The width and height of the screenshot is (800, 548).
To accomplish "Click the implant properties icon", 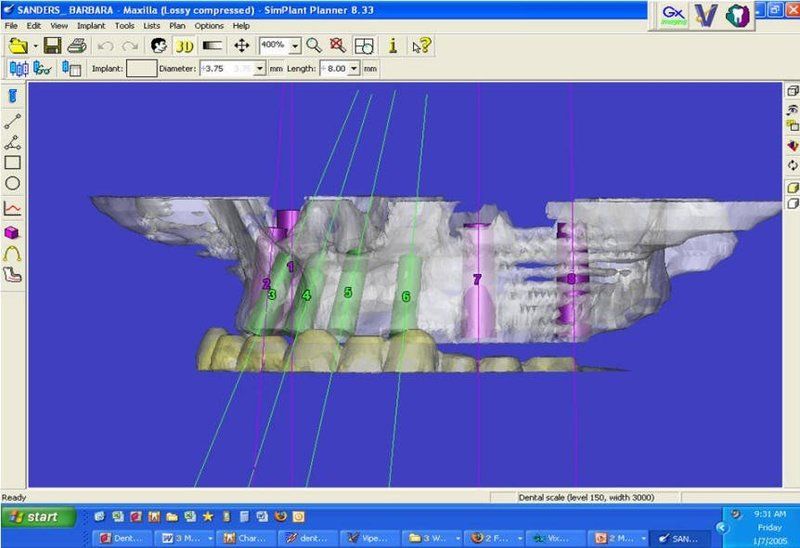I will [71, 68].
